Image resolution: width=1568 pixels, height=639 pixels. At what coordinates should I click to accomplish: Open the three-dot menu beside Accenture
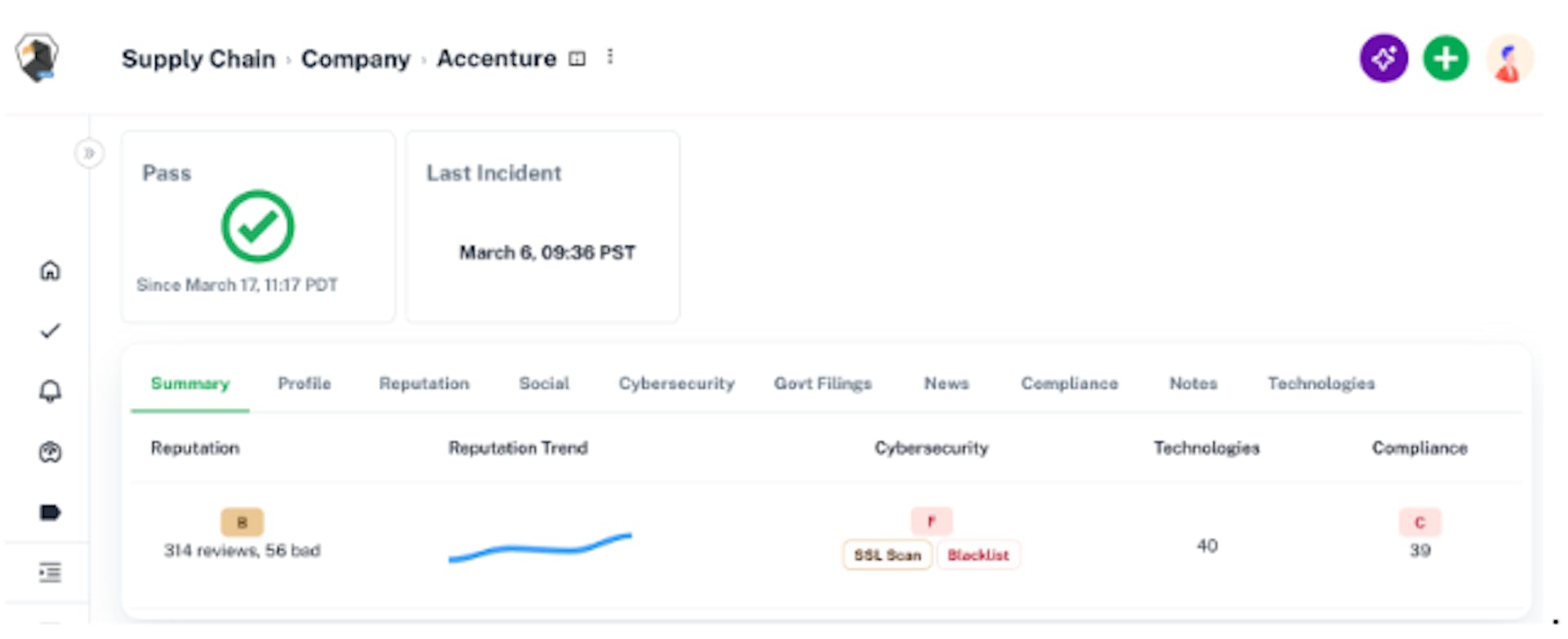610,56
